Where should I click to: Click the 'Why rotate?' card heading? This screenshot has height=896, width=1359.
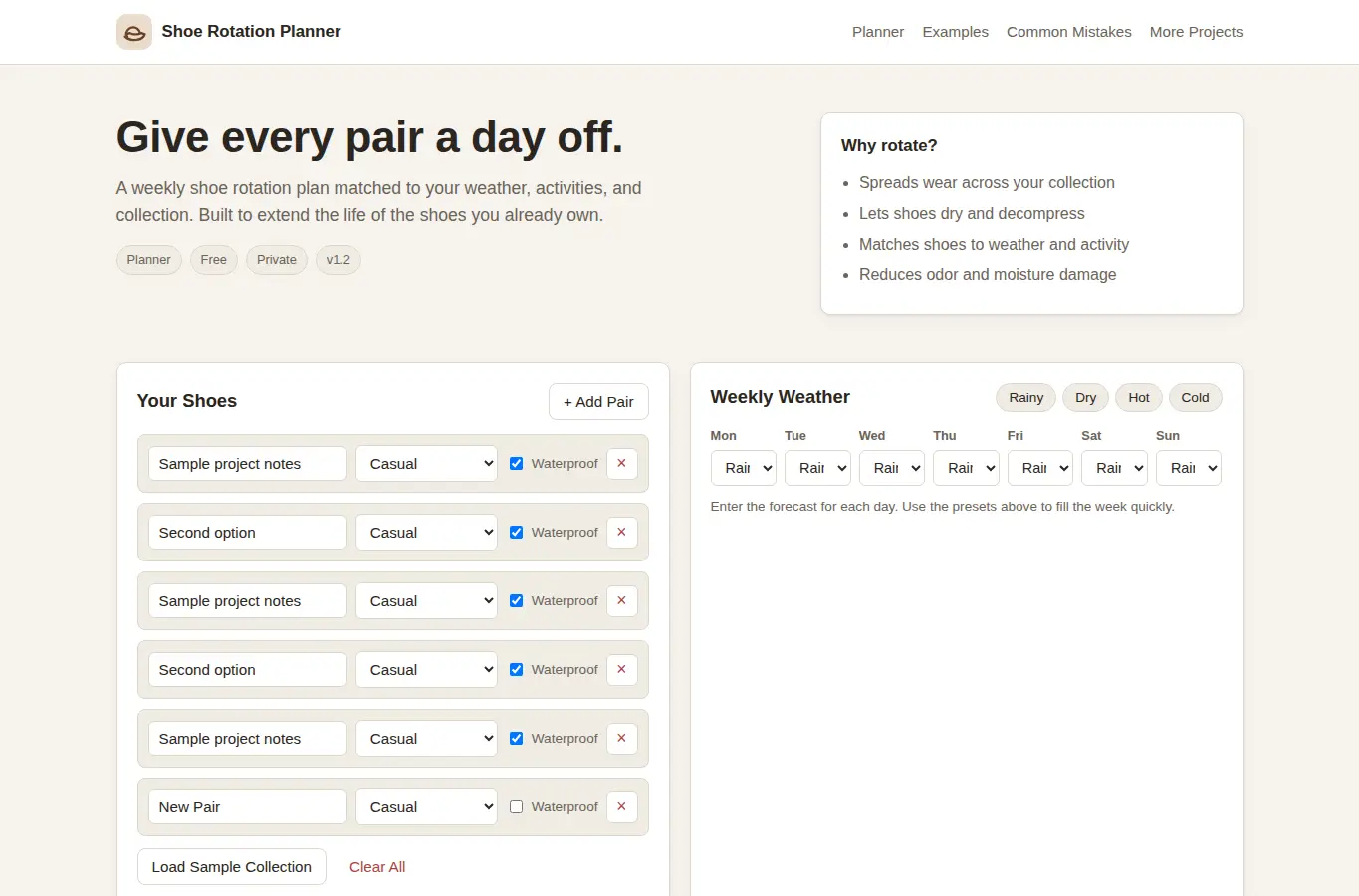(889, 145)
